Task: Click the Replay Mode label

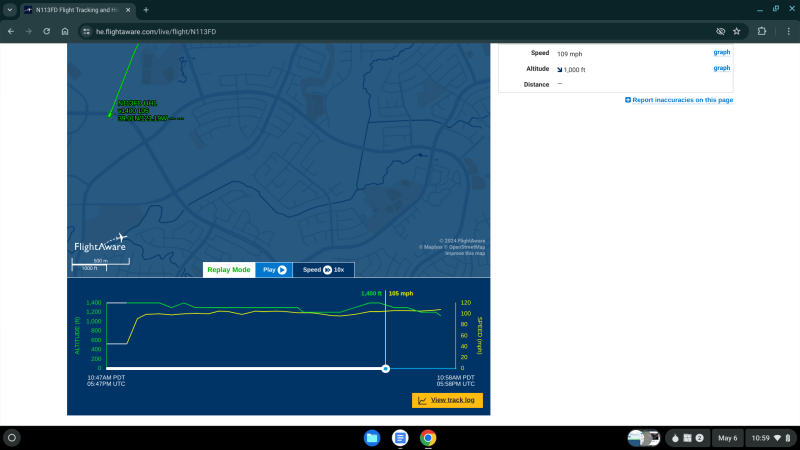Action: (229, 270)
